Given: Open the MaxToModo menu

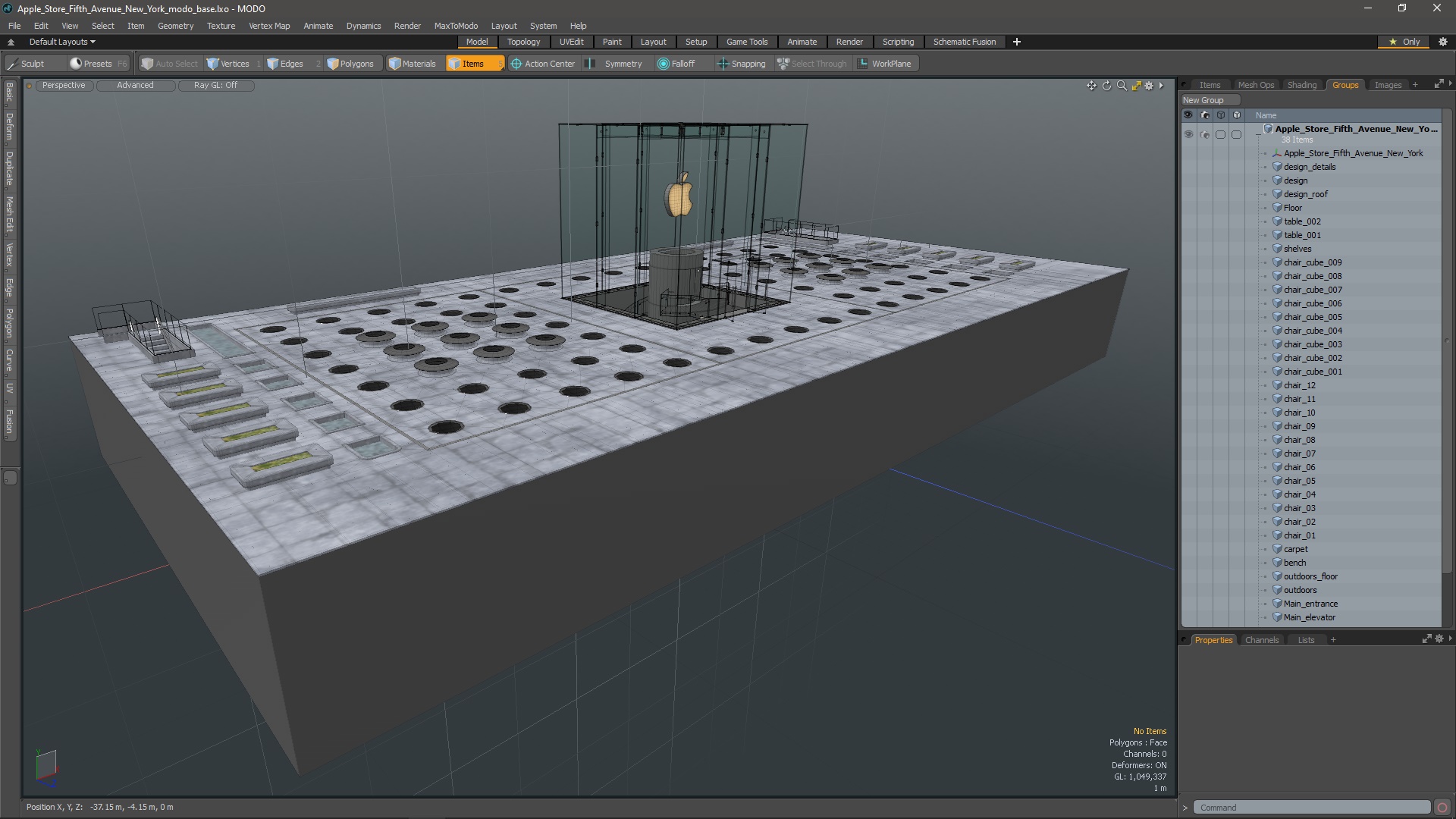Looking at the screenshot, I should tap(456, 26).
